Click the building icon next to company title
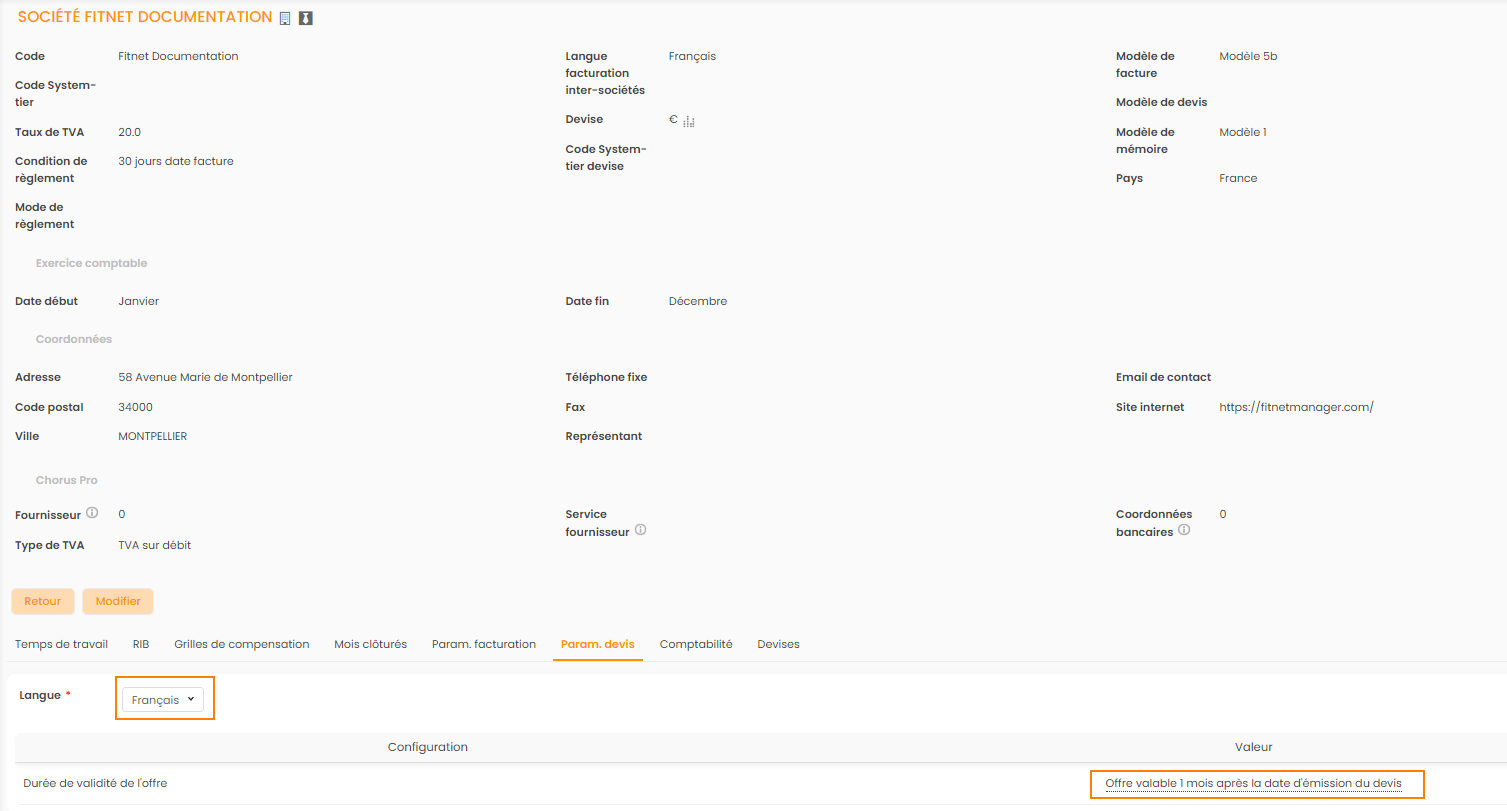This screenshot has width=1507, height=811. click(285, 18)
